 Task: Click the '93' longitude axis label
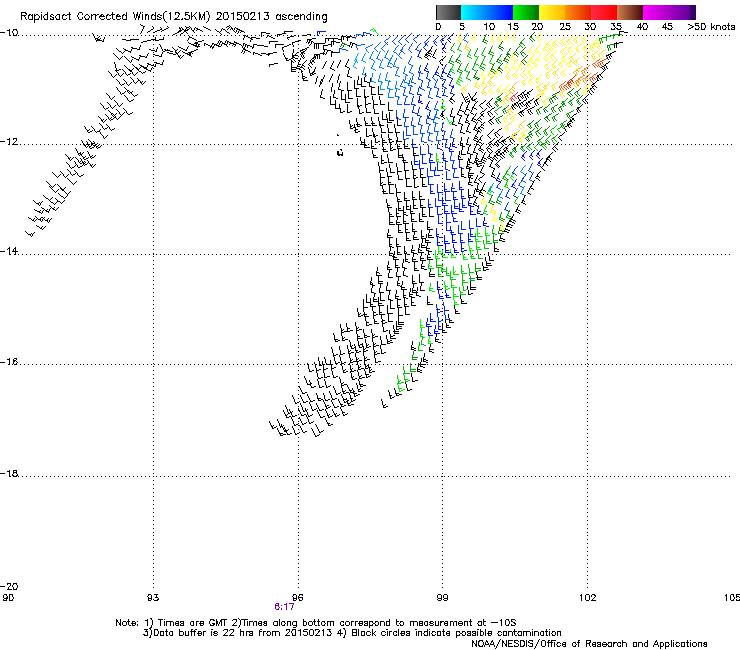pos(153,598)
